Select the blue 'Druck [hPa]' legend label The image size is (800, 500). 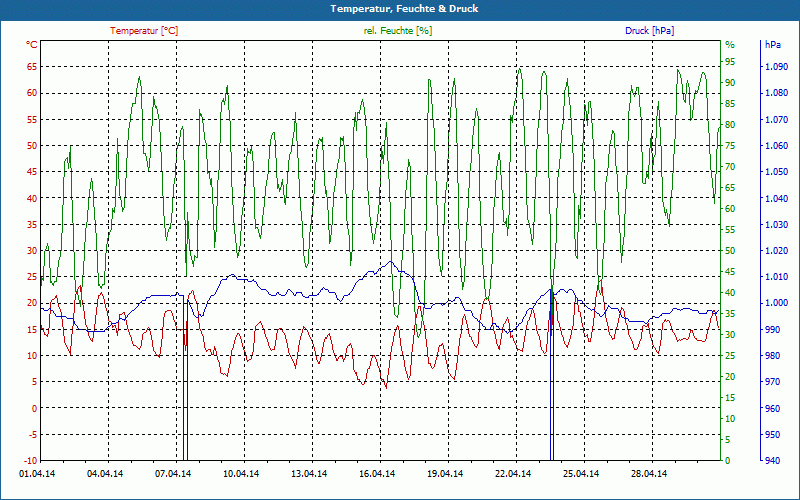[x=649, y=31]
